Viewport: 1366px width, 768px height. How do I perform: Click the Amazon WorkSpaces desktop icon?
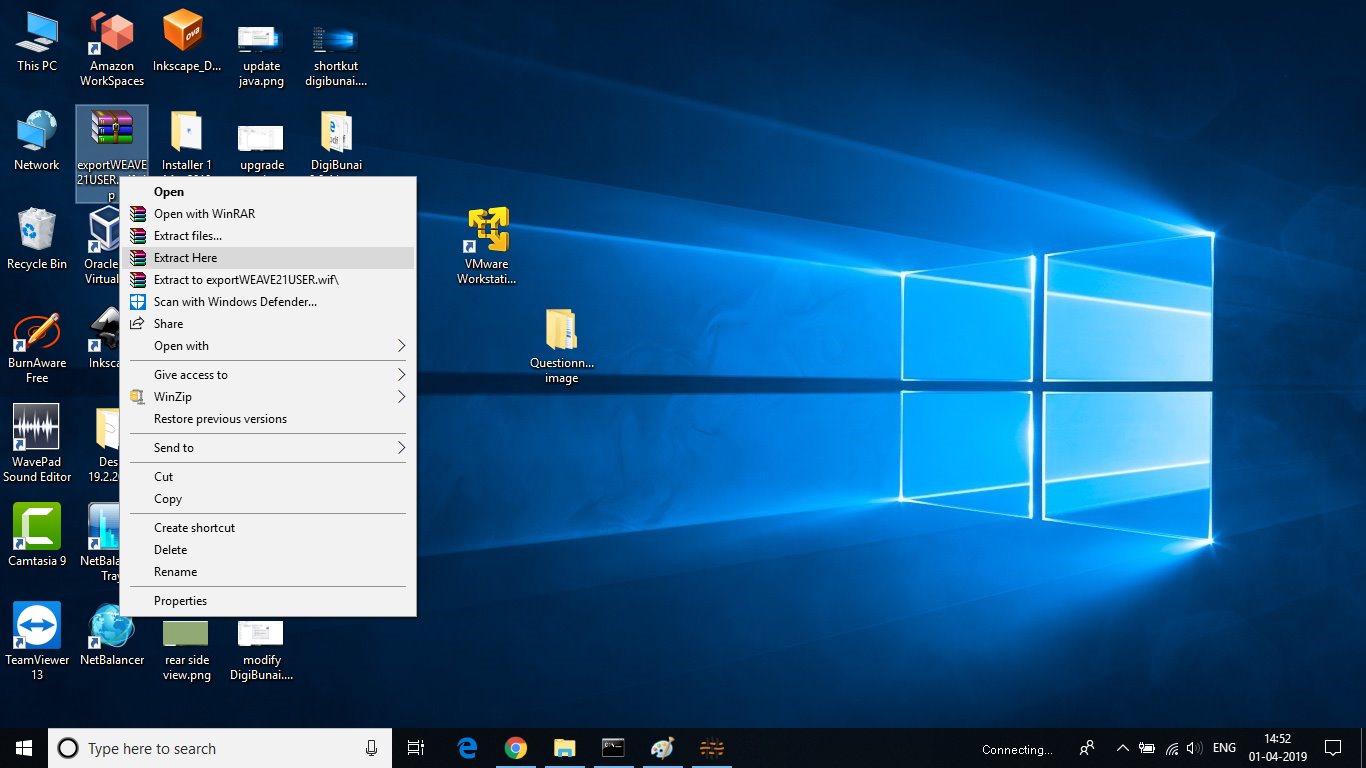point(112,35)
